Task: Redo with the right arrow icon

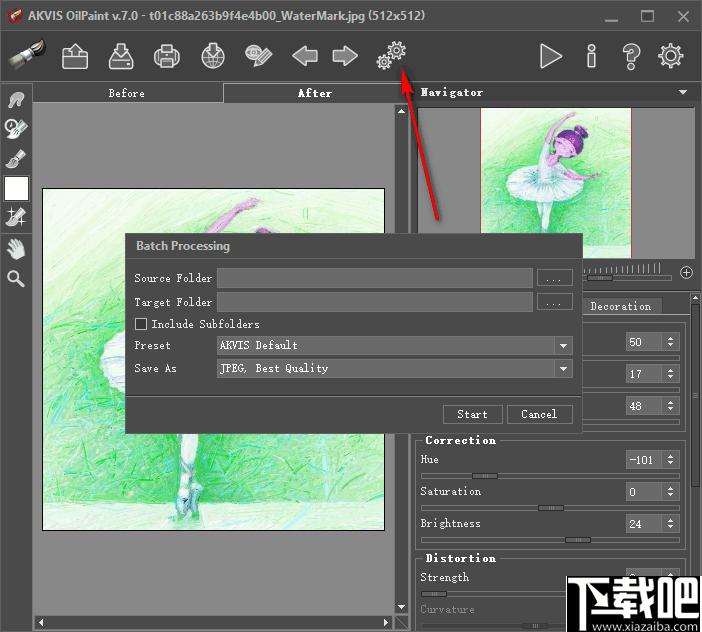Action: [x=345, y=56]
